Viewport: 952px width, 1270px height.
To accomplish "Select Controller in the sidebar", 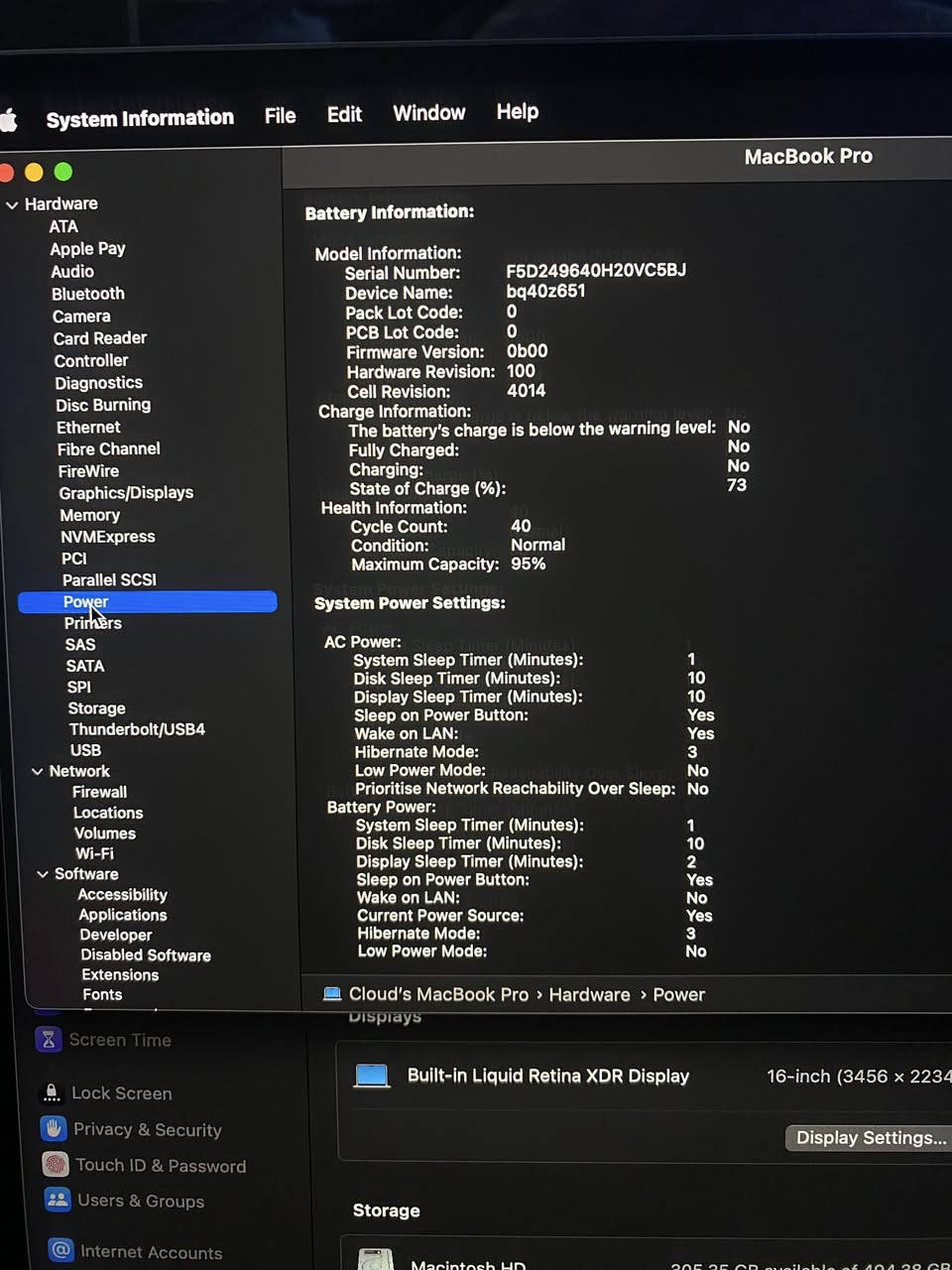I will point(91,360).
